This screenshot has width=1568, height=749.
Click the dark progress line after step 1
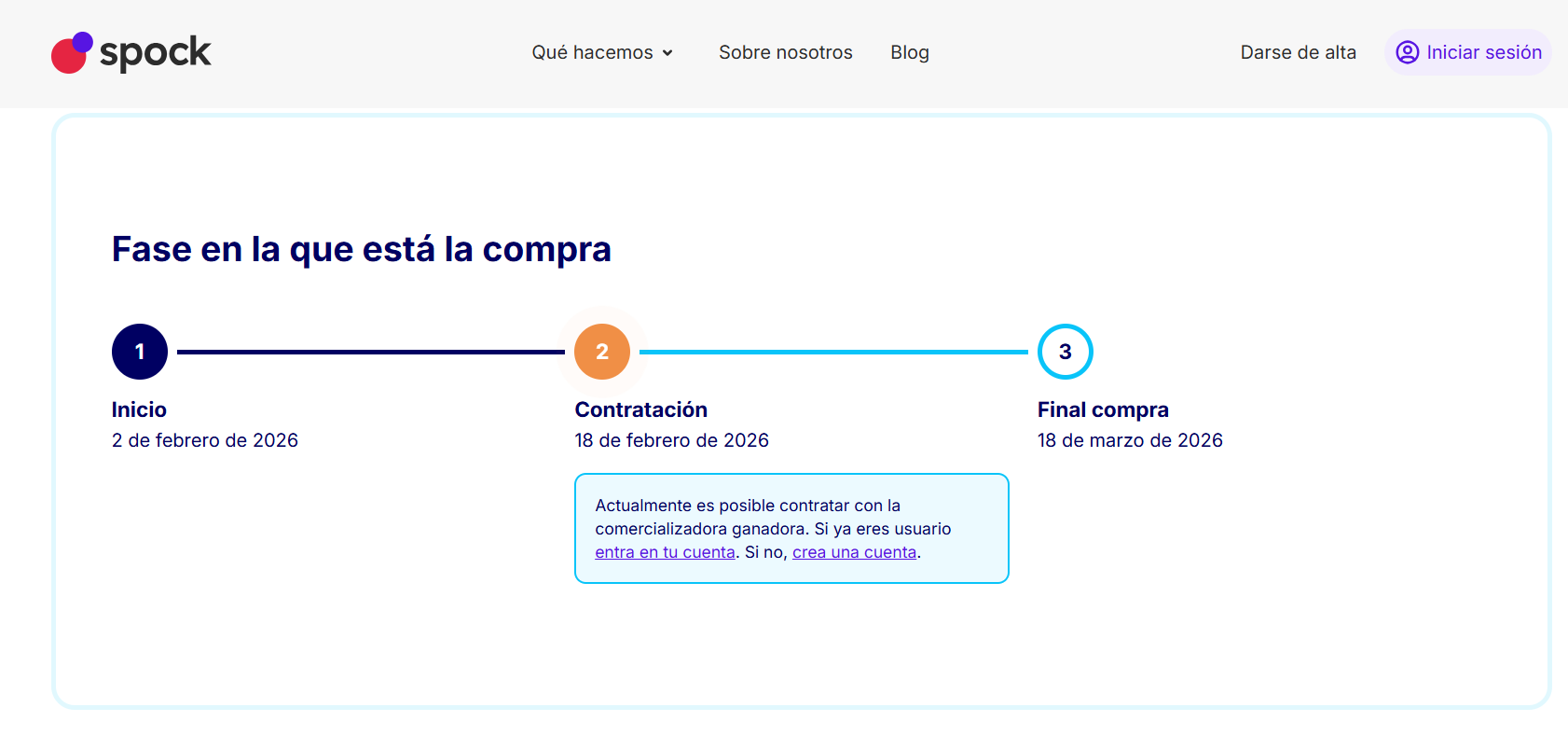[x=370, y=352]
